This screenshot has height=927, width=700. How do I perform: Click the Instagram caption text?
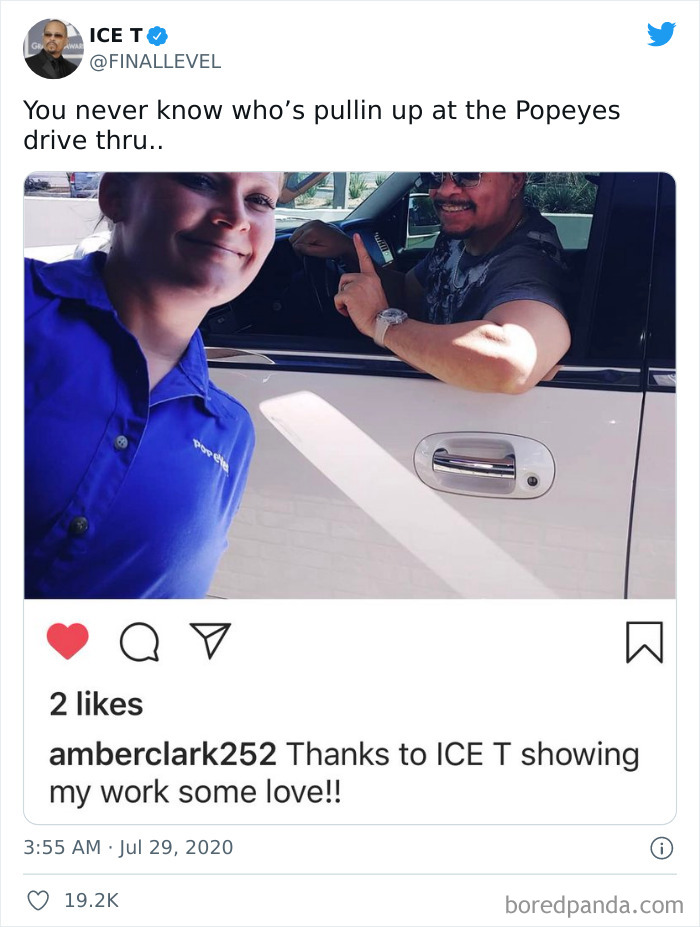344,773
